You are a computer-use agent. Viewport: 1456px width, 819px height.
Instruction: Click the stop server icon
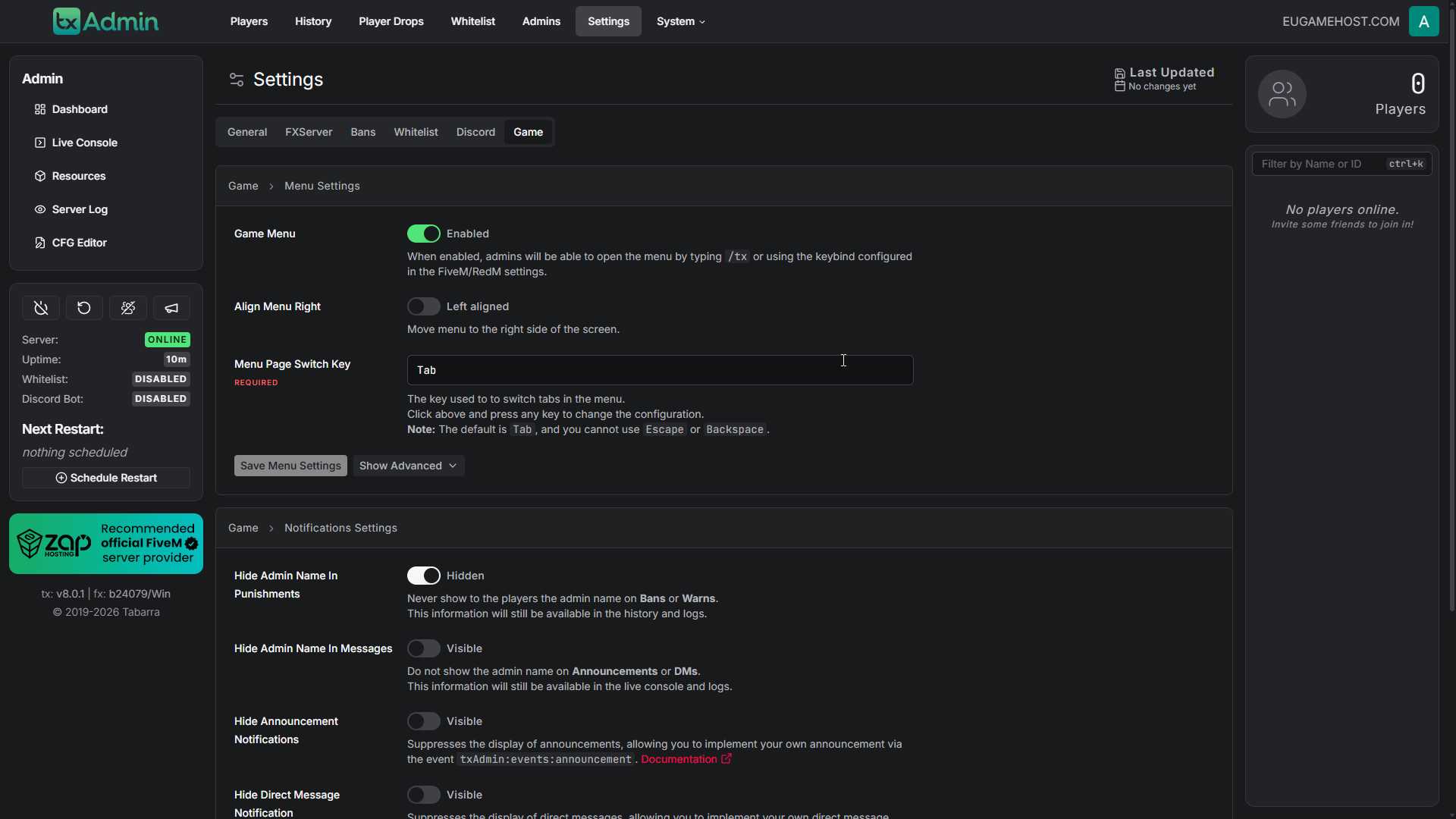click(41, 308)
